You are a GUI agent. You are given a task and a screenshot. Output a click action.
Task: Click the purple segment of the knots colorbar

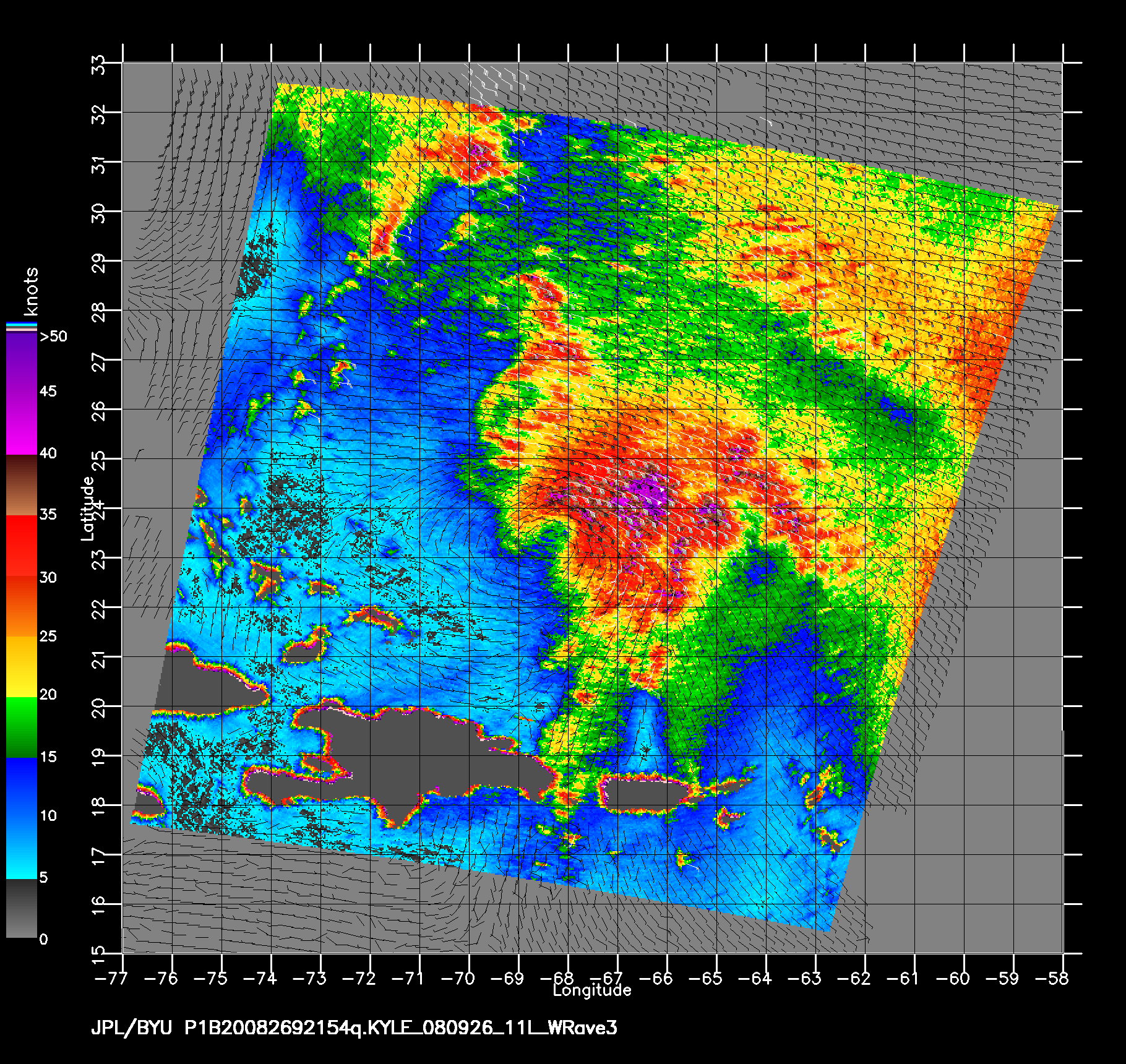(22, 393)
